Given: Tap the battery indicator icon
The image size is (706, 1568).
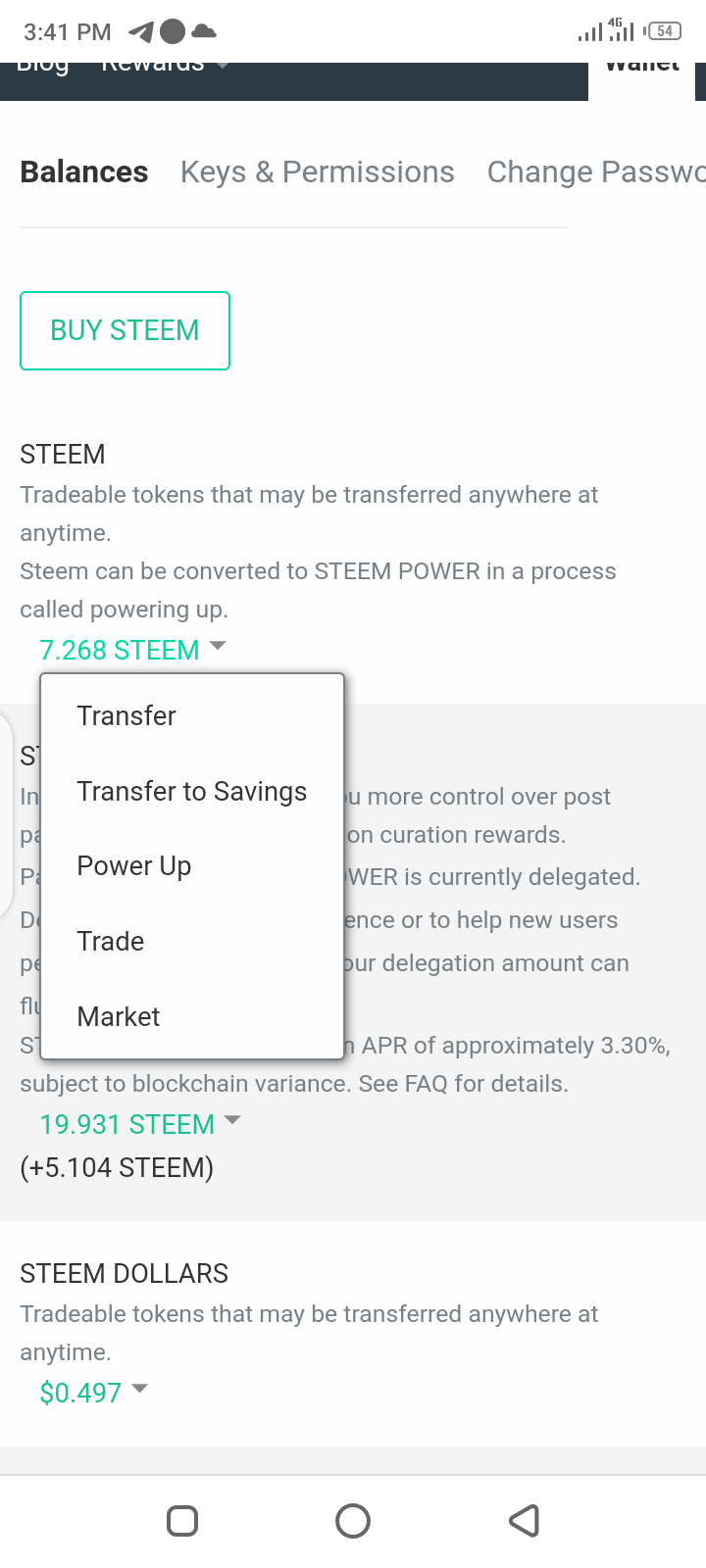Looking at the screenshot, I should (664, 31).
